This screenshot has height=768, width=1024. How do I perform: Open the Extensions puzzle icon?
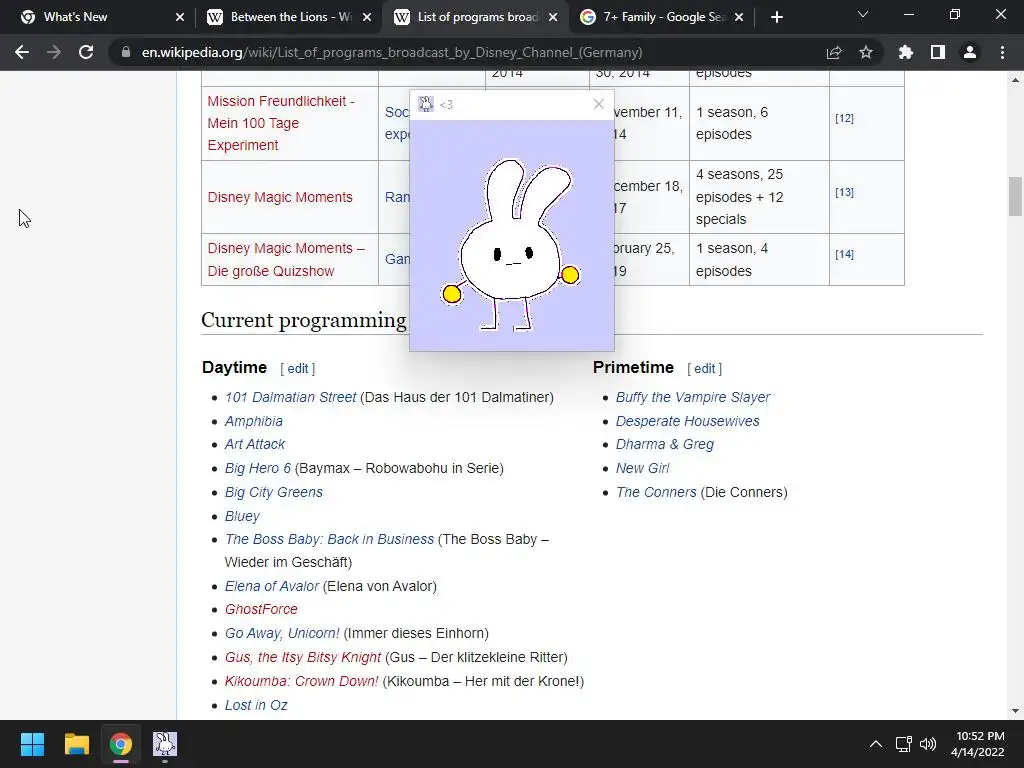[x=906, y=52]
